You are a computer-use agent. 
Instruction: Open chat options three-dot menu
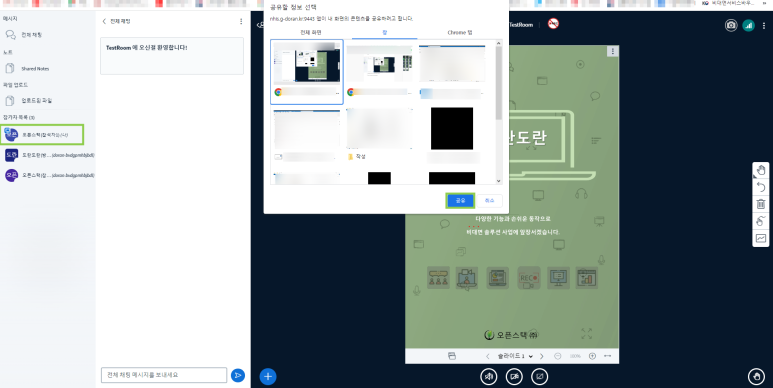pos(241,21)
